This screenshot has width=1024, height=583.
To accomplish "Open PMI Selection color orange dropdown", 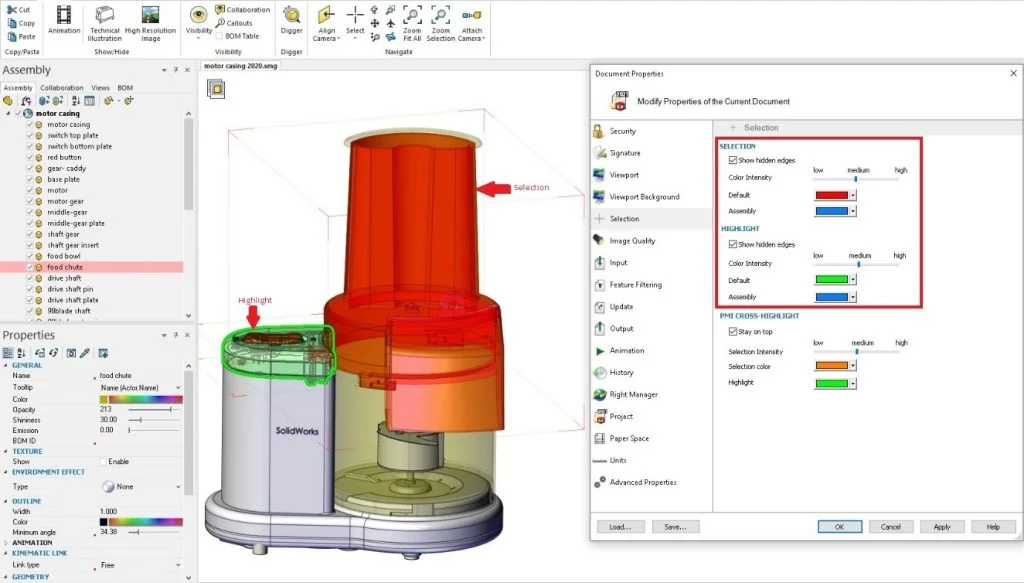I will click(x=853, y=366).
